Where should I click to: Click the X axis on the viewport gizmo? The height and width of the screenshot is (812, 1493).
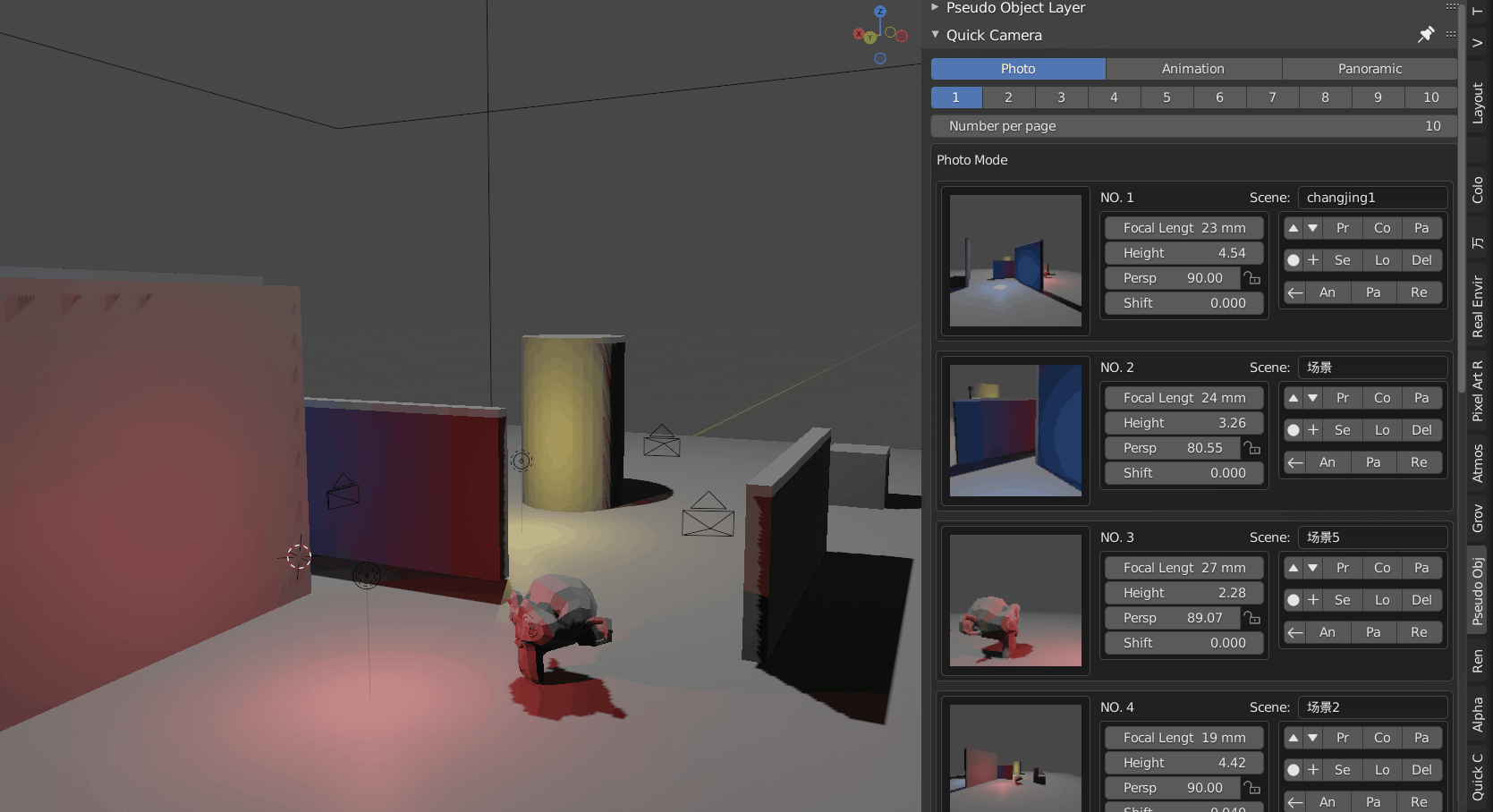tap(859, 34)
